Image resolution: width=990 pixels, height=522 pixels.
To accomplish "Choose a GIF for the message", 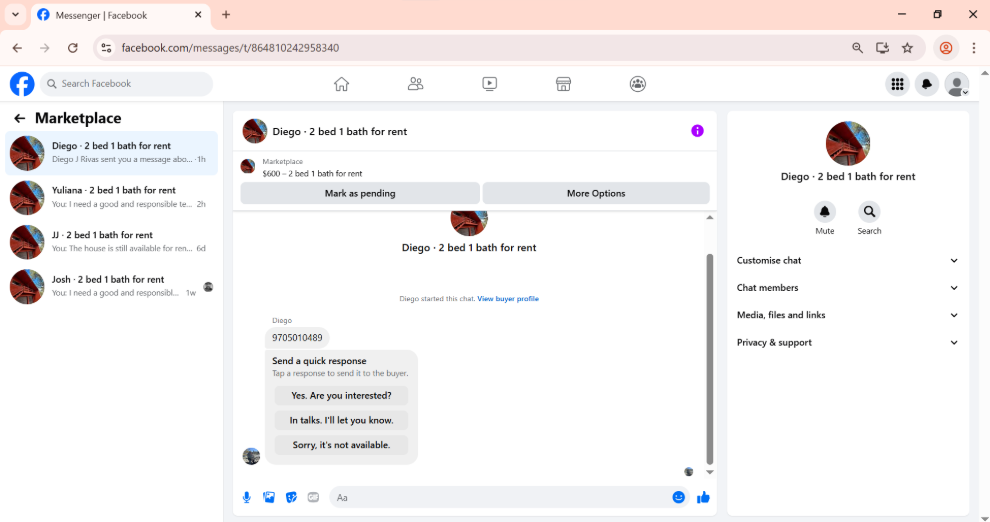I will click(313, 497).
